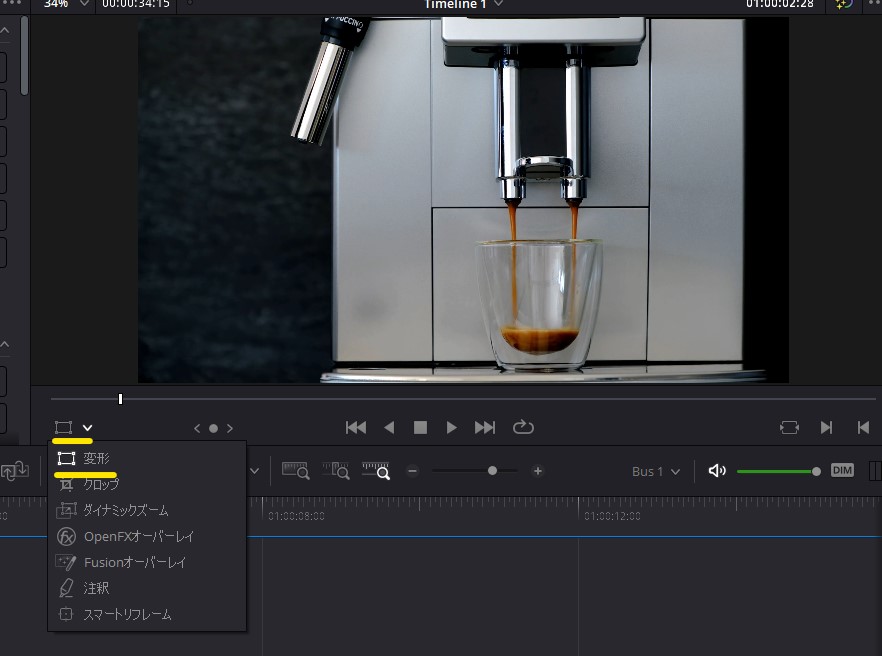Click the timeline zoom slider handle

click(492, 471)
